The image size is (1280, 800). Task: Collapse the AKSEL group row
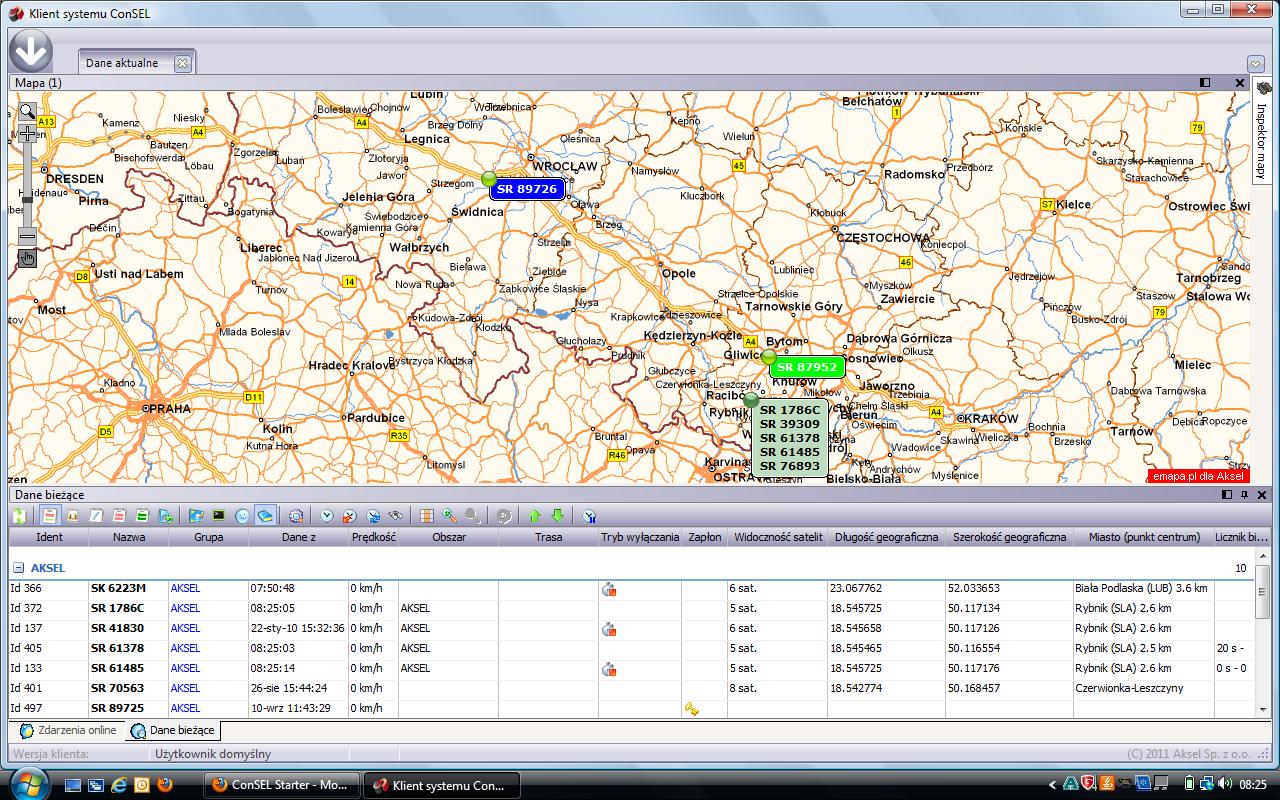(x=18, y=568)
